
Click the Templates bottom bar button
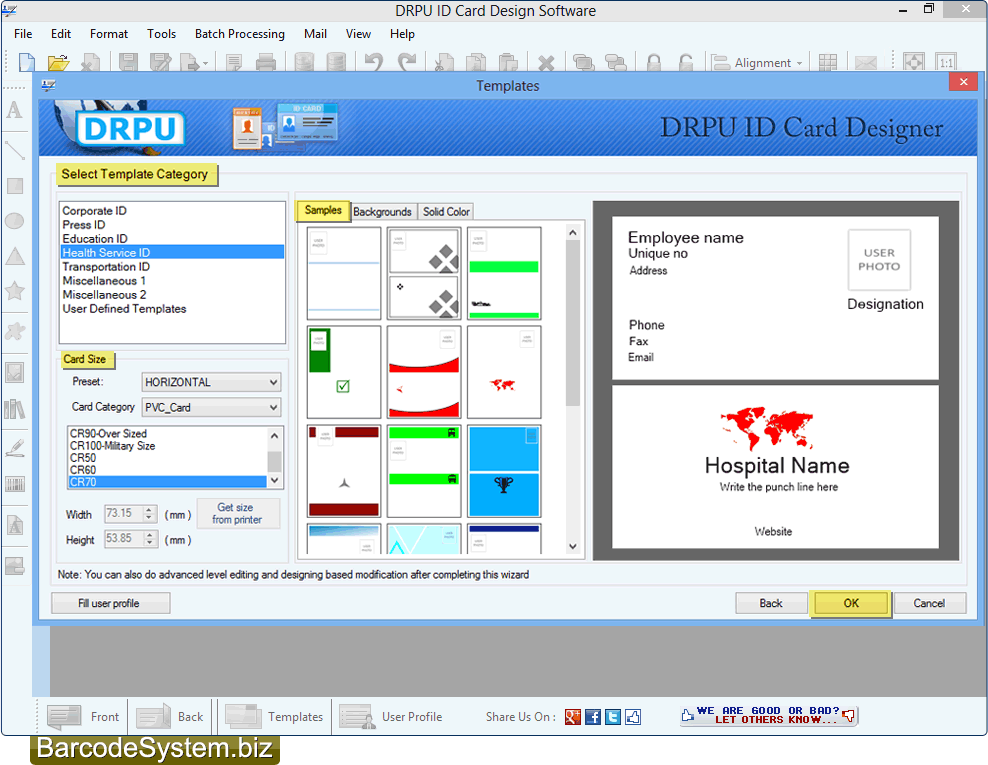pos(275,716)
